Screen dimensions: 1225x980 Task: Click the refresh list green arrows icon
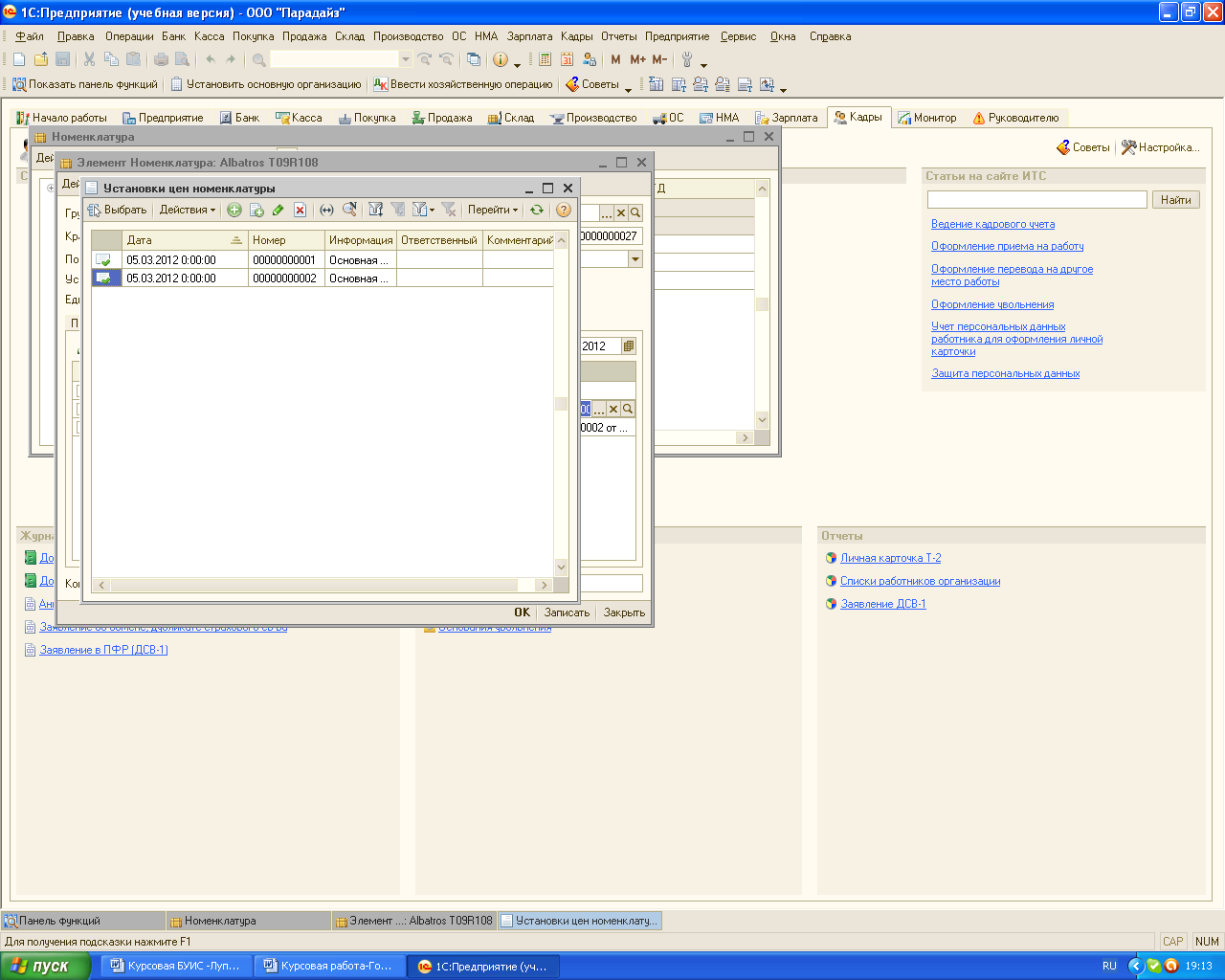pyautogui.click(x=537, y=211)
